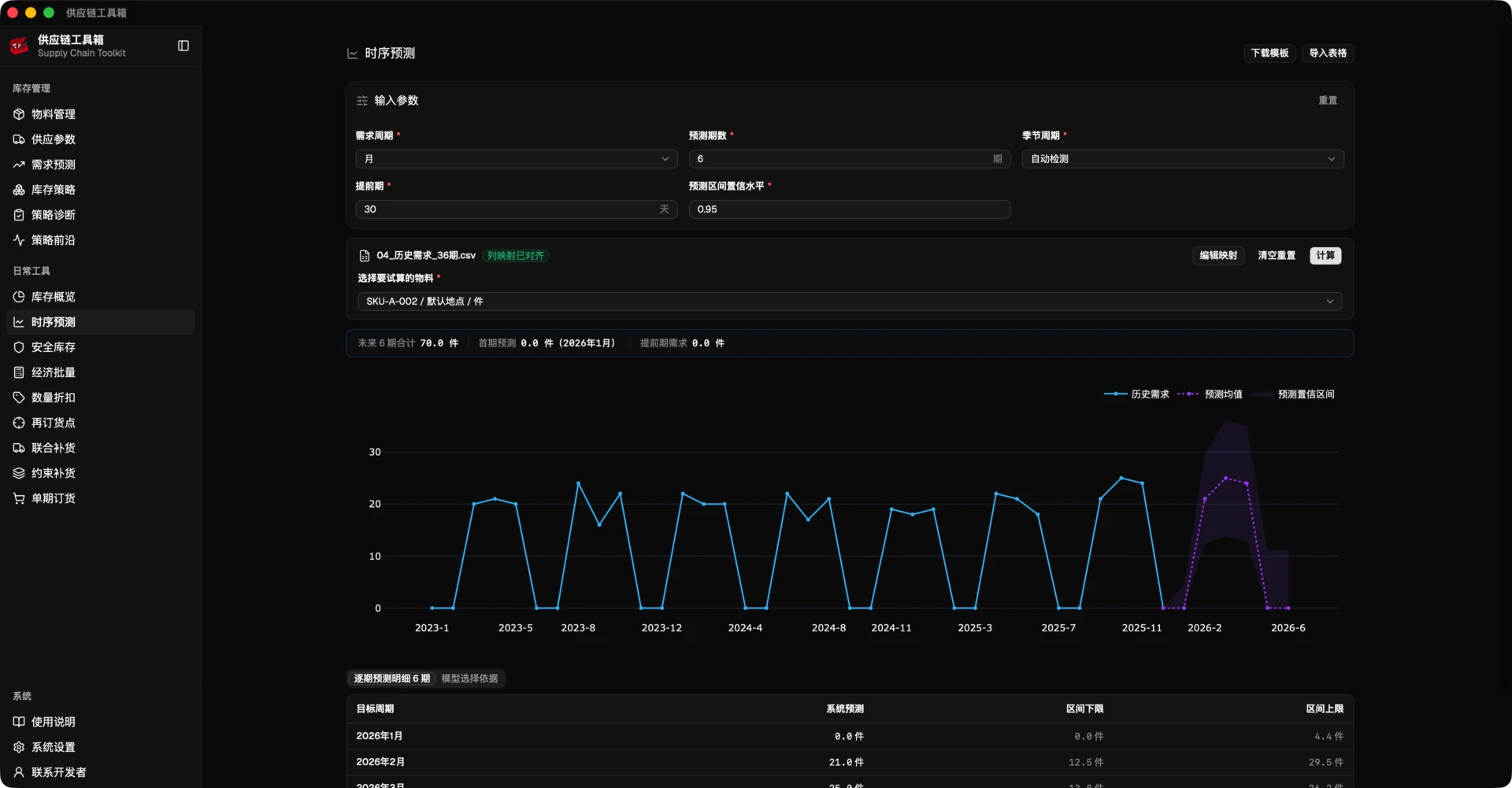
Task: Click the 提前期 input with value 30
Action: [516, 209]
